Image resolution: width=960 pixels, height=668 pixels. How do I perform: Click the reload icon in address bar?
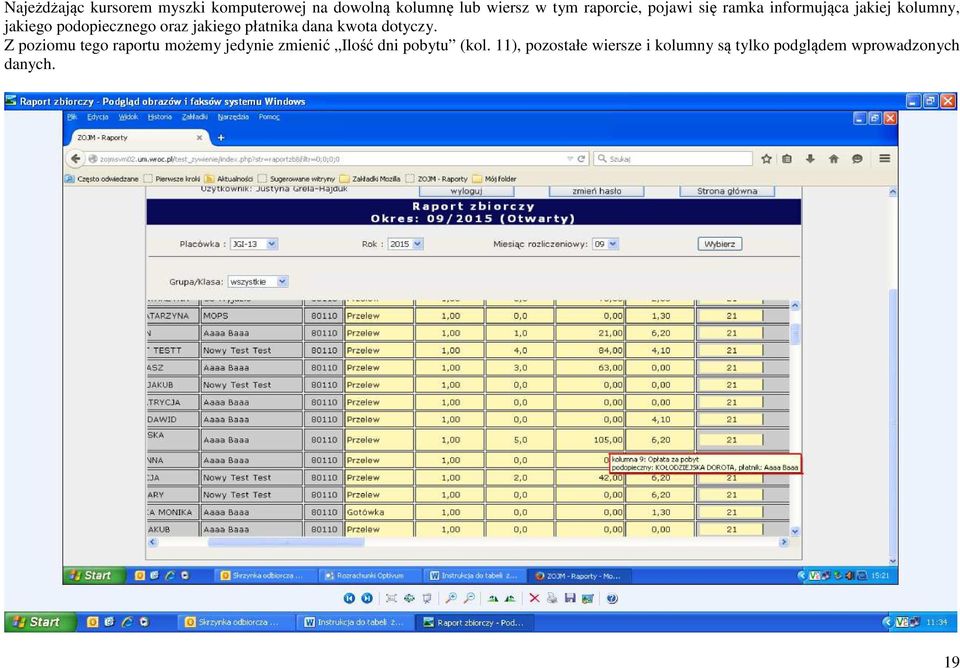tap(581, 159)
